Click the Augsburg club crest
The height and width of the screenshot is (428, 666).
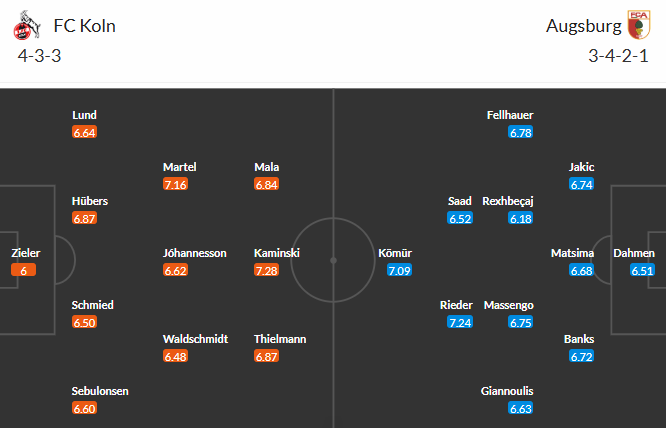637,25
